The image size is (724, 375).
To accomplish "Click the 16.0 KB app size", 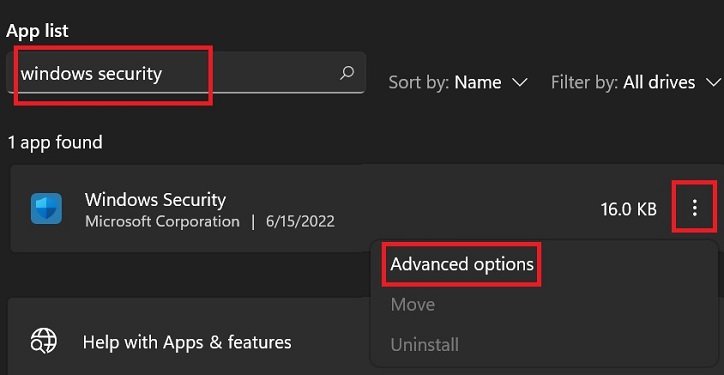I will point(629,210).
